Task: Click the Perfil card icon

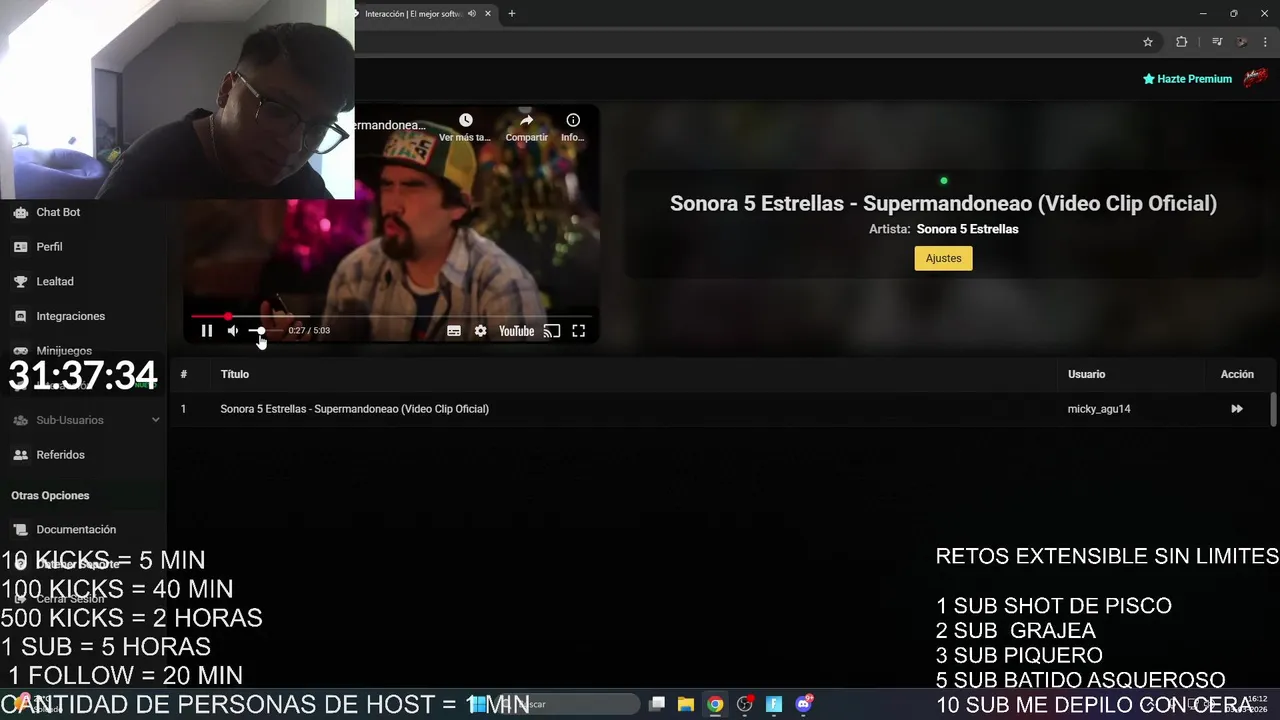Action: coord(20,247)
